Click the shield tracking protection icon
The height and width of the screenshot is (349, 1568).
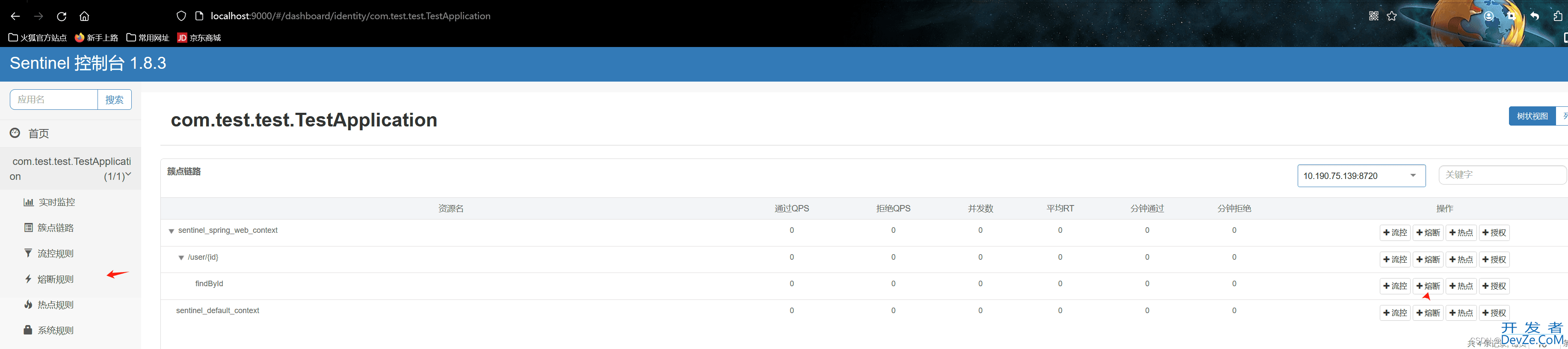(181, 16)
